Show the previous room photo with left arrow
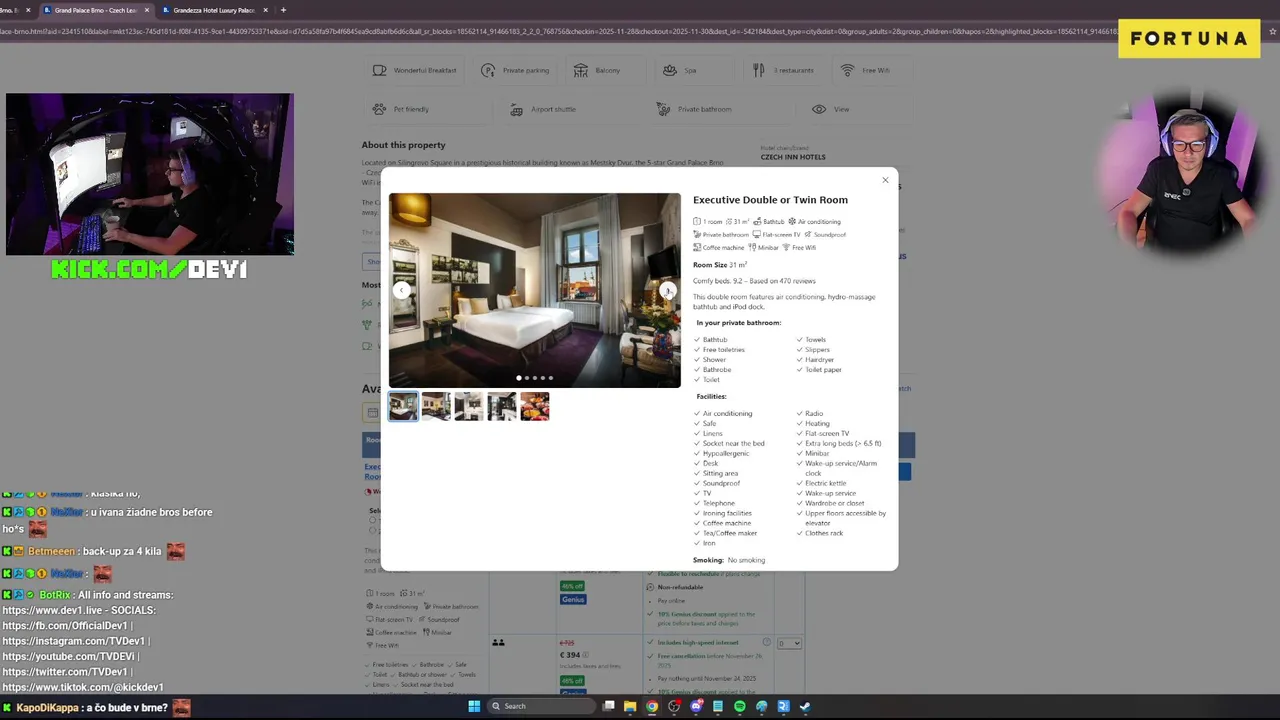 click(x=401, y=291)
